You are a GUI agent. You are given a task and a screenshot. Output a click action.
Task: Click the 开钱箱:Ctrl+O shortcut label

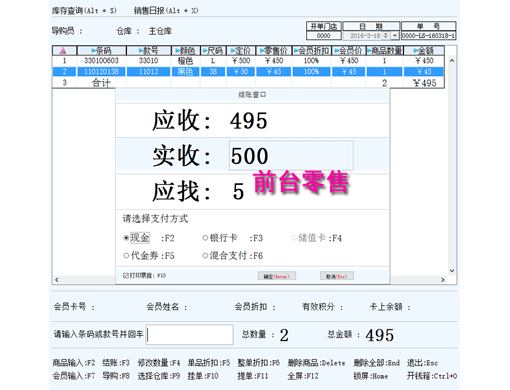[432, 376]
